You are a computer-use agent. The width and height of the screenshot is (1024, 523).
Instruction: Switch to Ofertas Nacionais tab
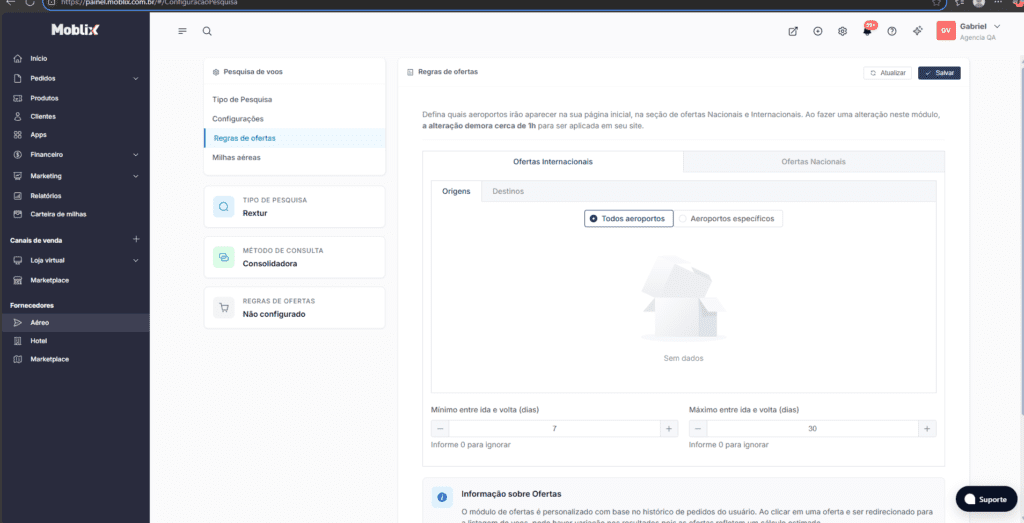pos(814,162)
